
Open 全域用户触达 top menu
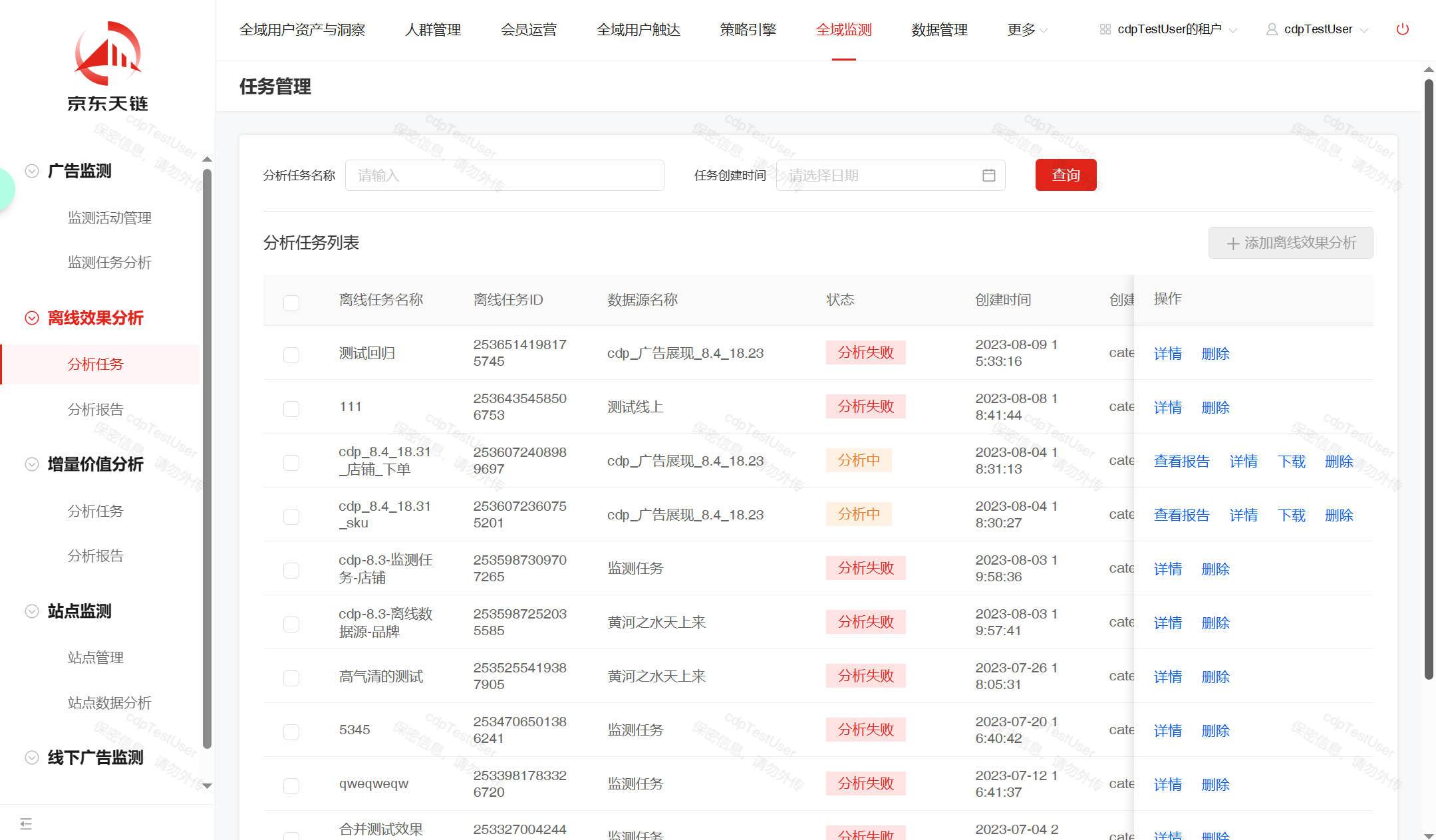(x=639, y=30)
